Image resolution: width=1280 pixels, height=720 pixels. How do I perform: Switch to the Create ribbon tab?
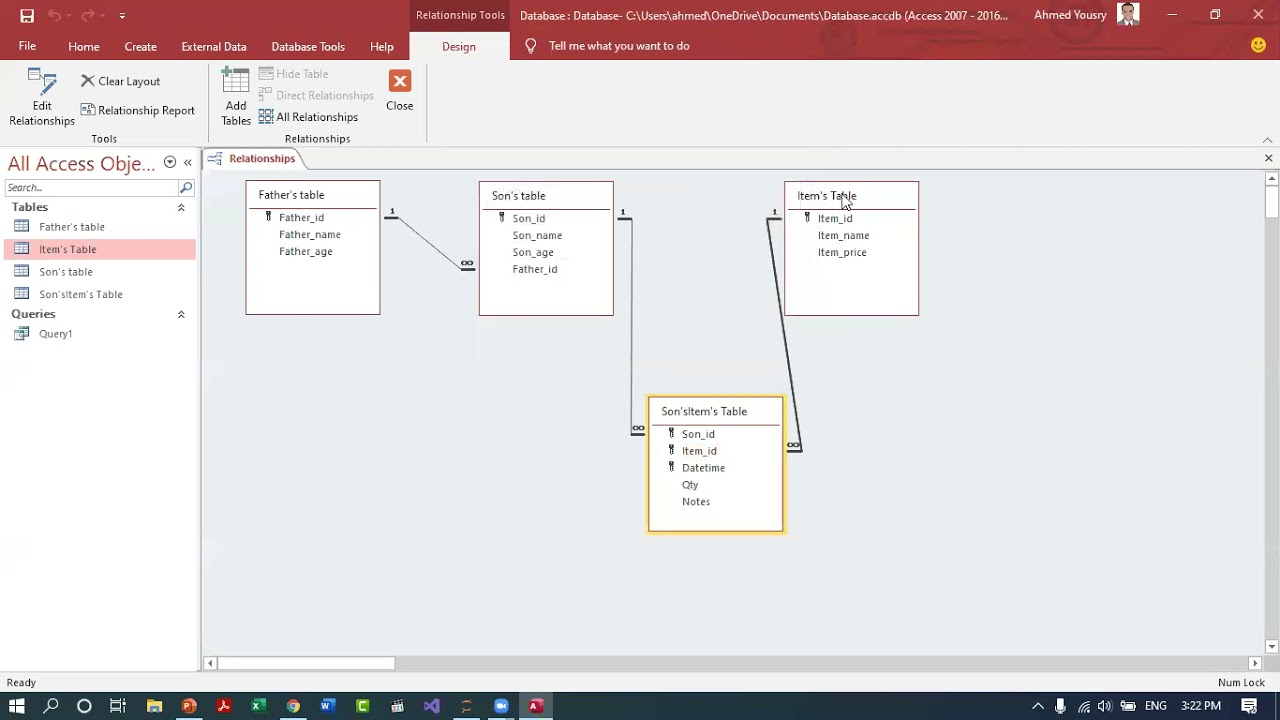140,46
